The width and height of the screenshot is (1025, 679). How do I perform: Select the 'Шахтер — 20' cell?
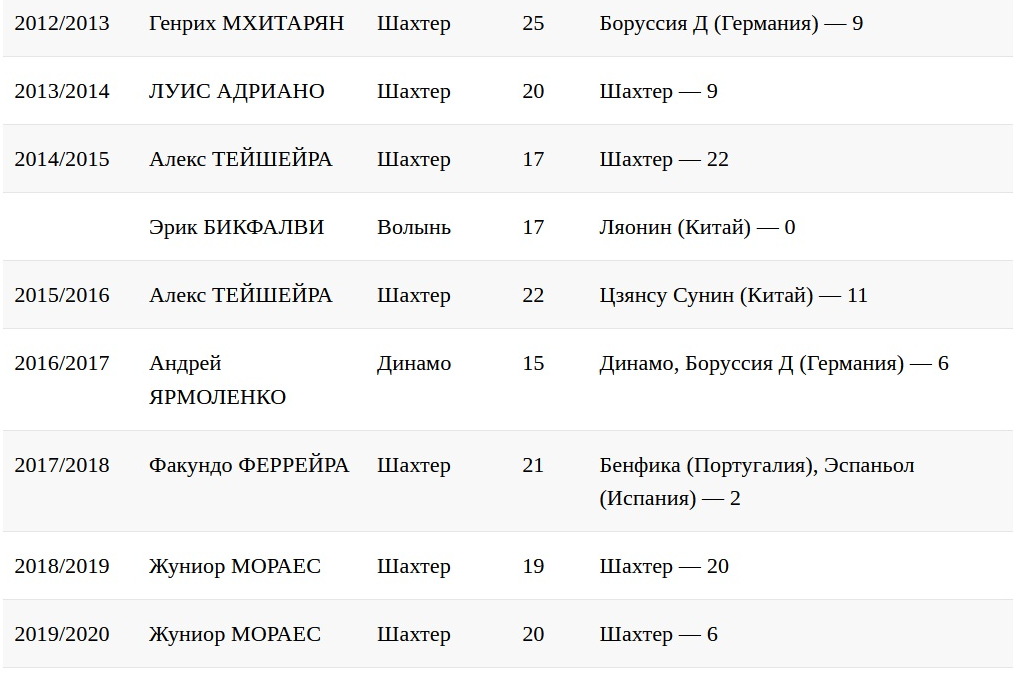(x=664, y=566)
